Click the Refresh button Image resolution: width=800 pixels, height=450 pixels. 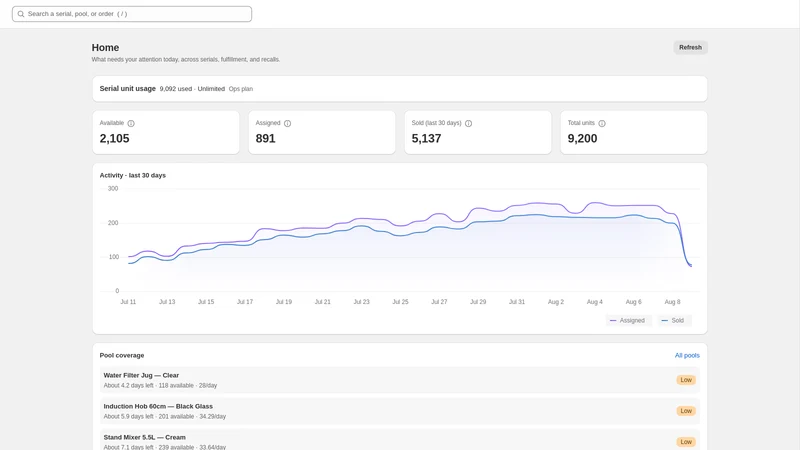pyautogui.click(x=690, y=47)
